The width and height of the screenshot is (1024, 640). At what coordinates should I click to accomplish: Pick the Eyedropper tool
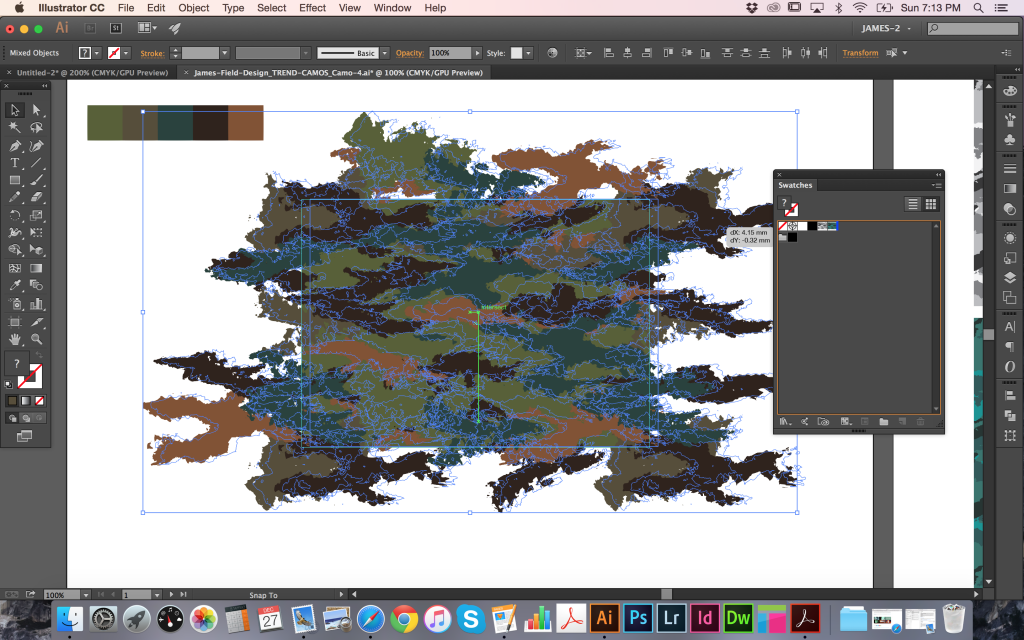(15, 285)
